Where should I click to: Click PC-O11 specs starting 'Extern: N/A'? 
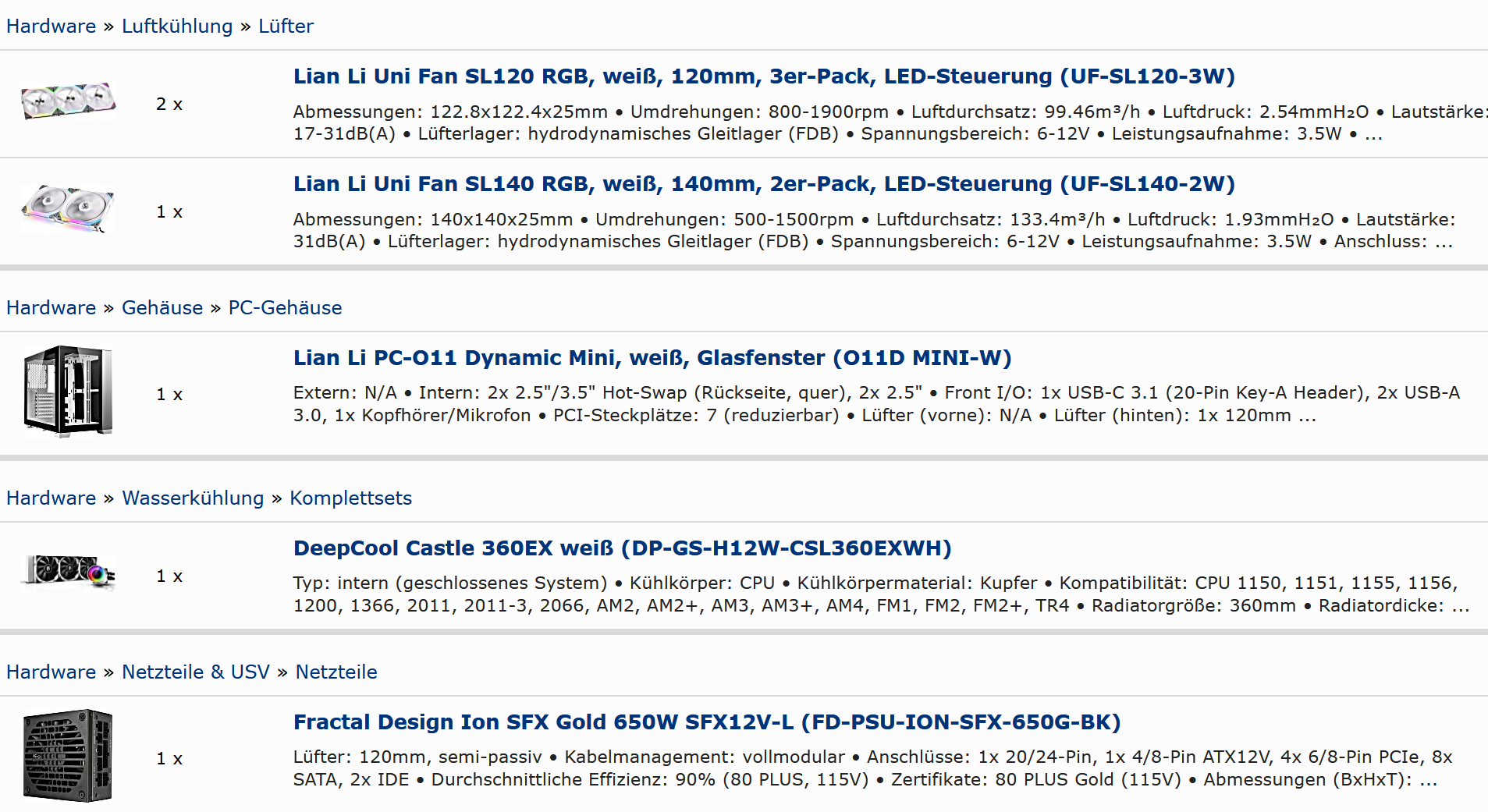click(x=876, y=404)
